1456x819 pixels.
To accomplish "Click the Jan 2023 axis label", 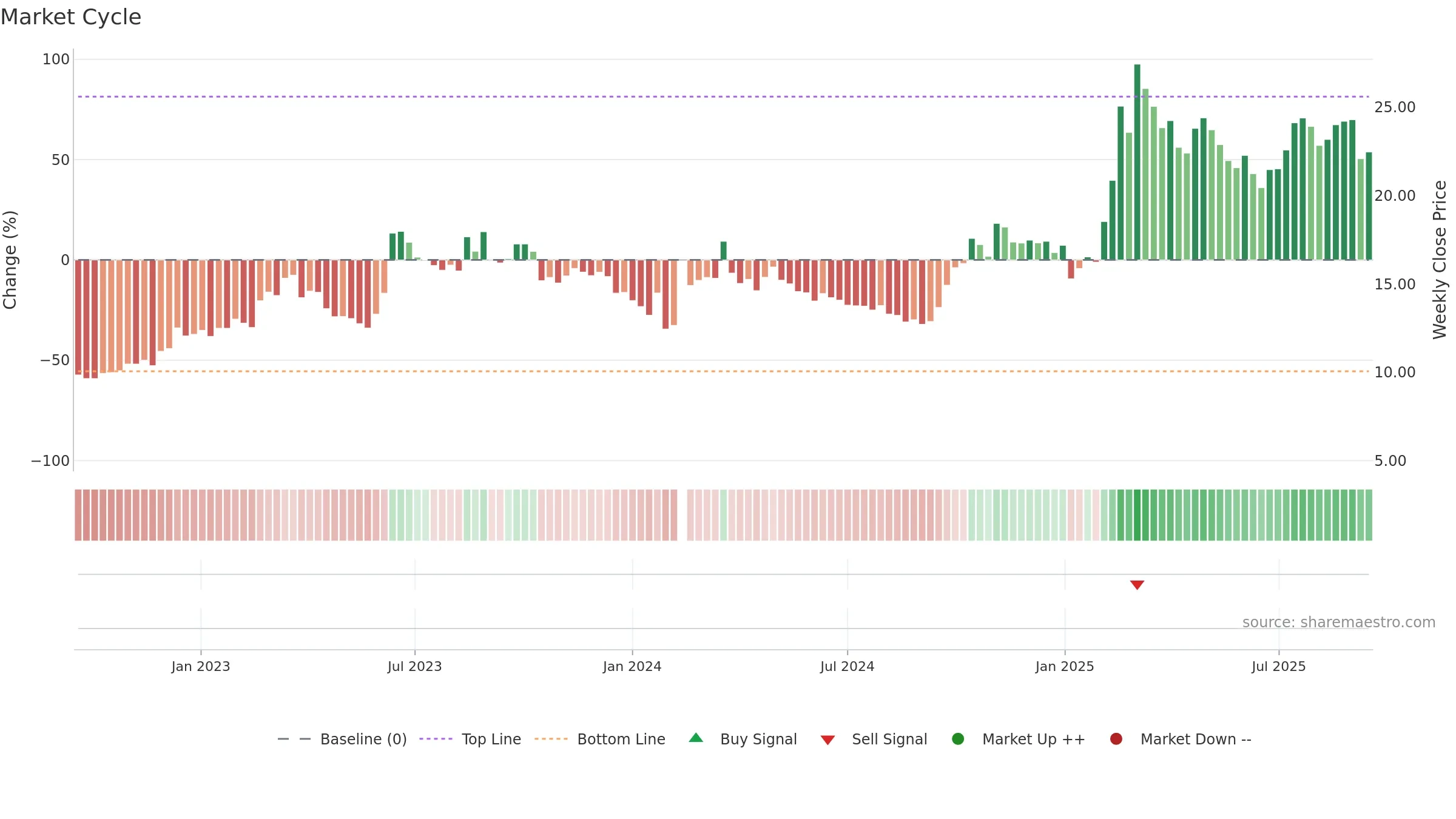I will click(x=201, y=667).
